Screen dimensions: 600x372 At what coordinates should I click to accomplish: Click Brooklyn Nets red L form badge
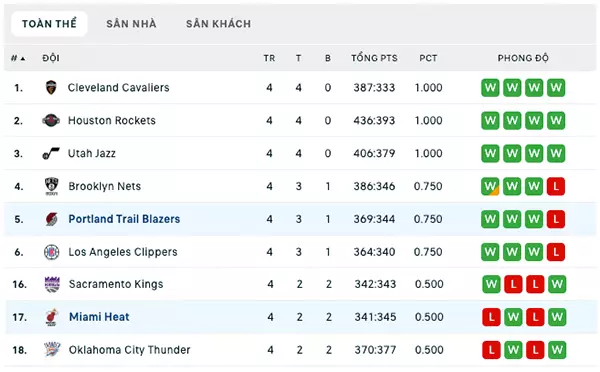pyautogui.click(x=556, y=186)
